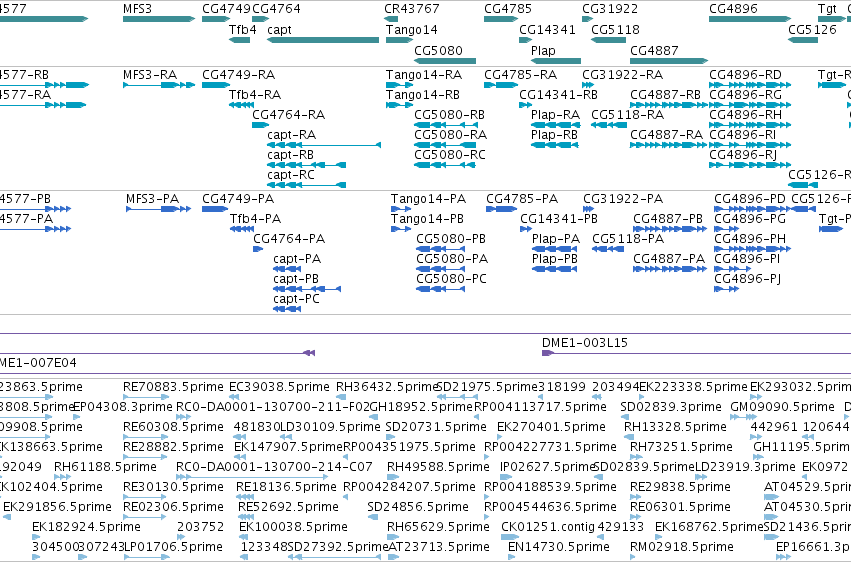The height and width of the screenshot is (562, 851).
Task: Click the CG4887 gene label
Action: [654, 50]
